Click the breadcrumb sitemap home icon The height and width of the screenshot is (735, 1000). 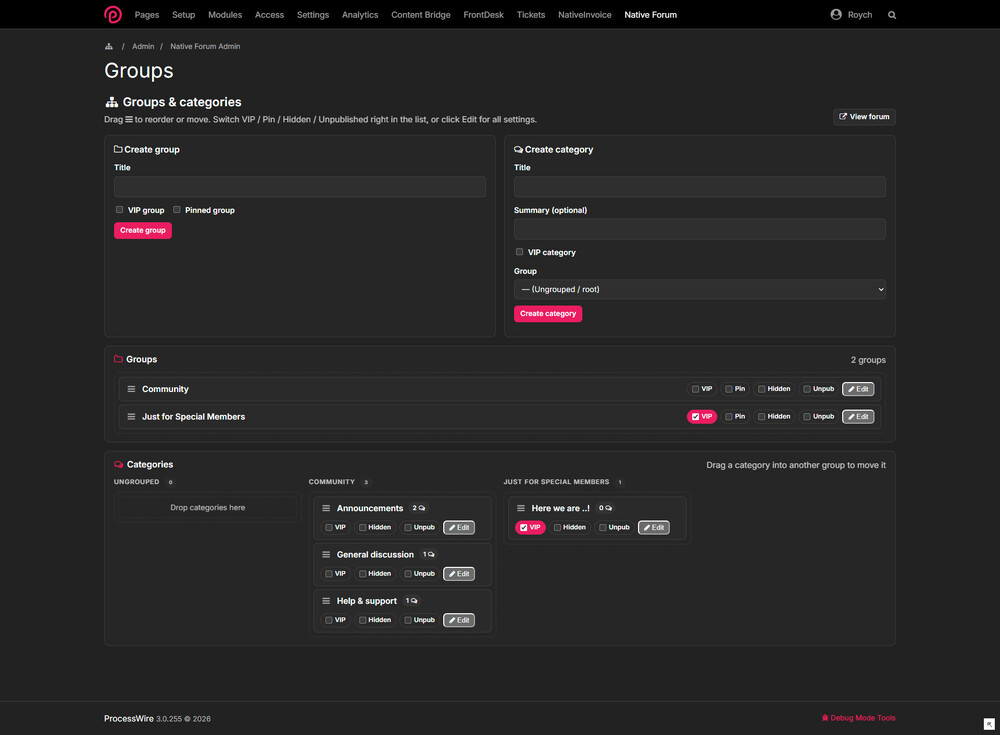coord(109,46)
